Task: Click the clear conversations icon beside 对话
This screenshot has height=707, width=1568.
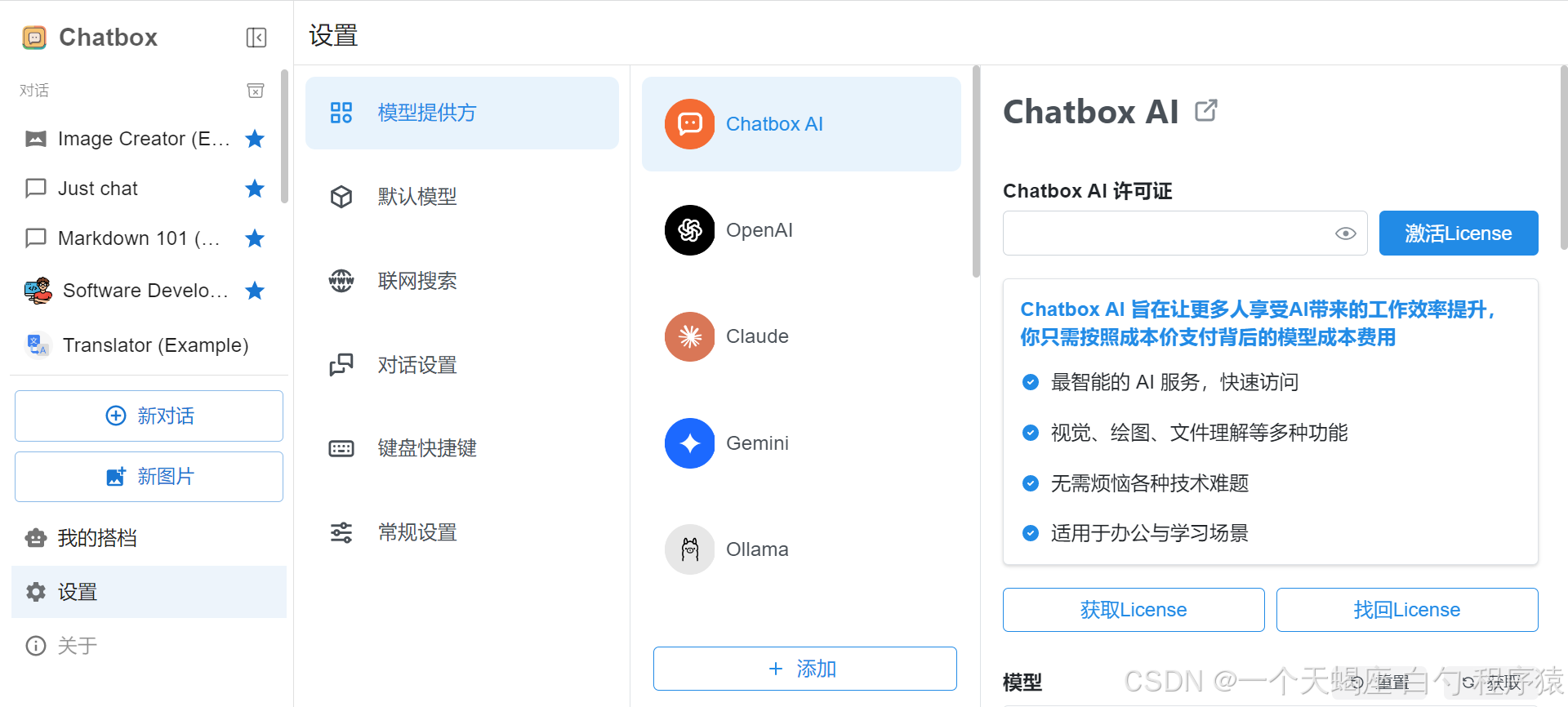Action: 256,90
